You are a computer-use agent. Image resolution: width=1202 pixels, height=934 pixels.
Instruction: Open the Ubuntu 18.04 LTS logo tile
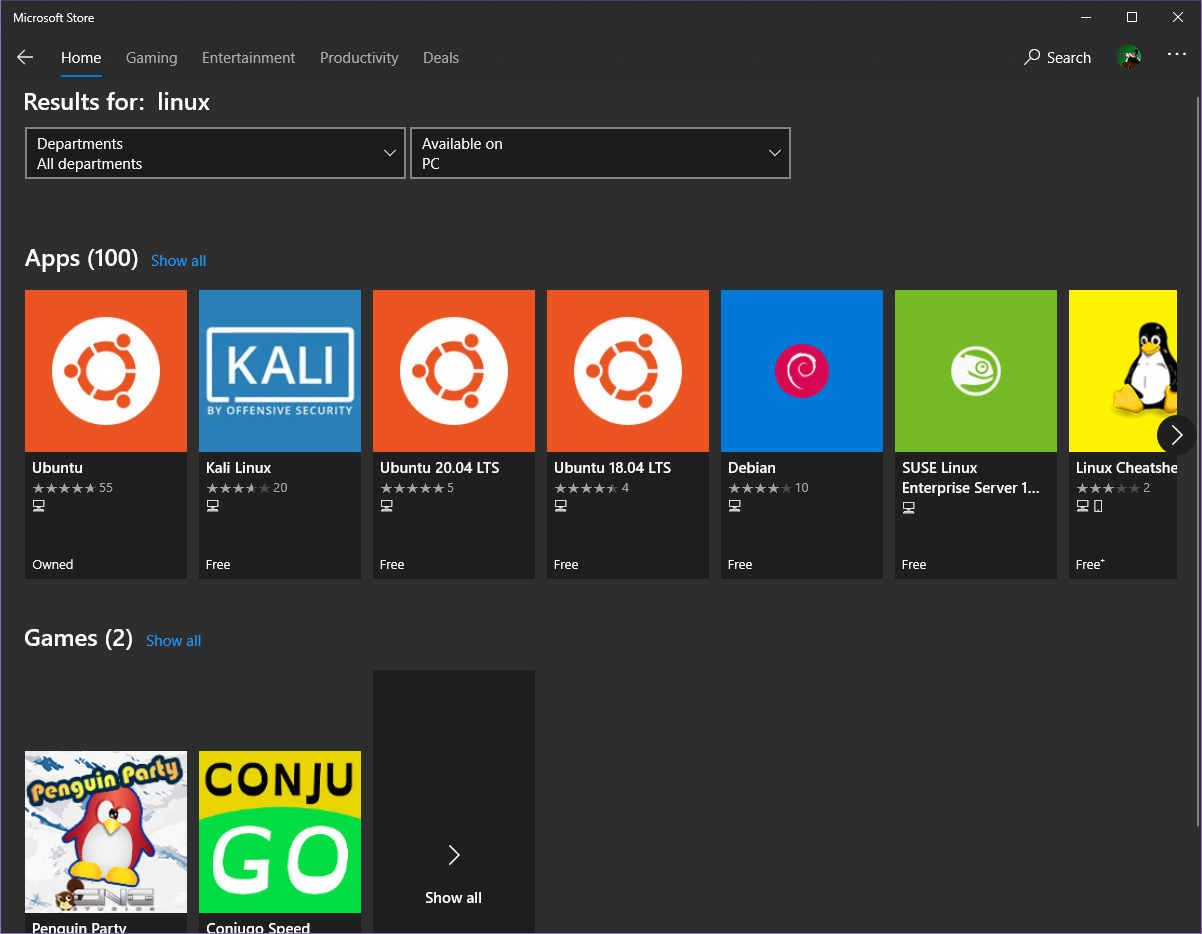pos(628,371)
